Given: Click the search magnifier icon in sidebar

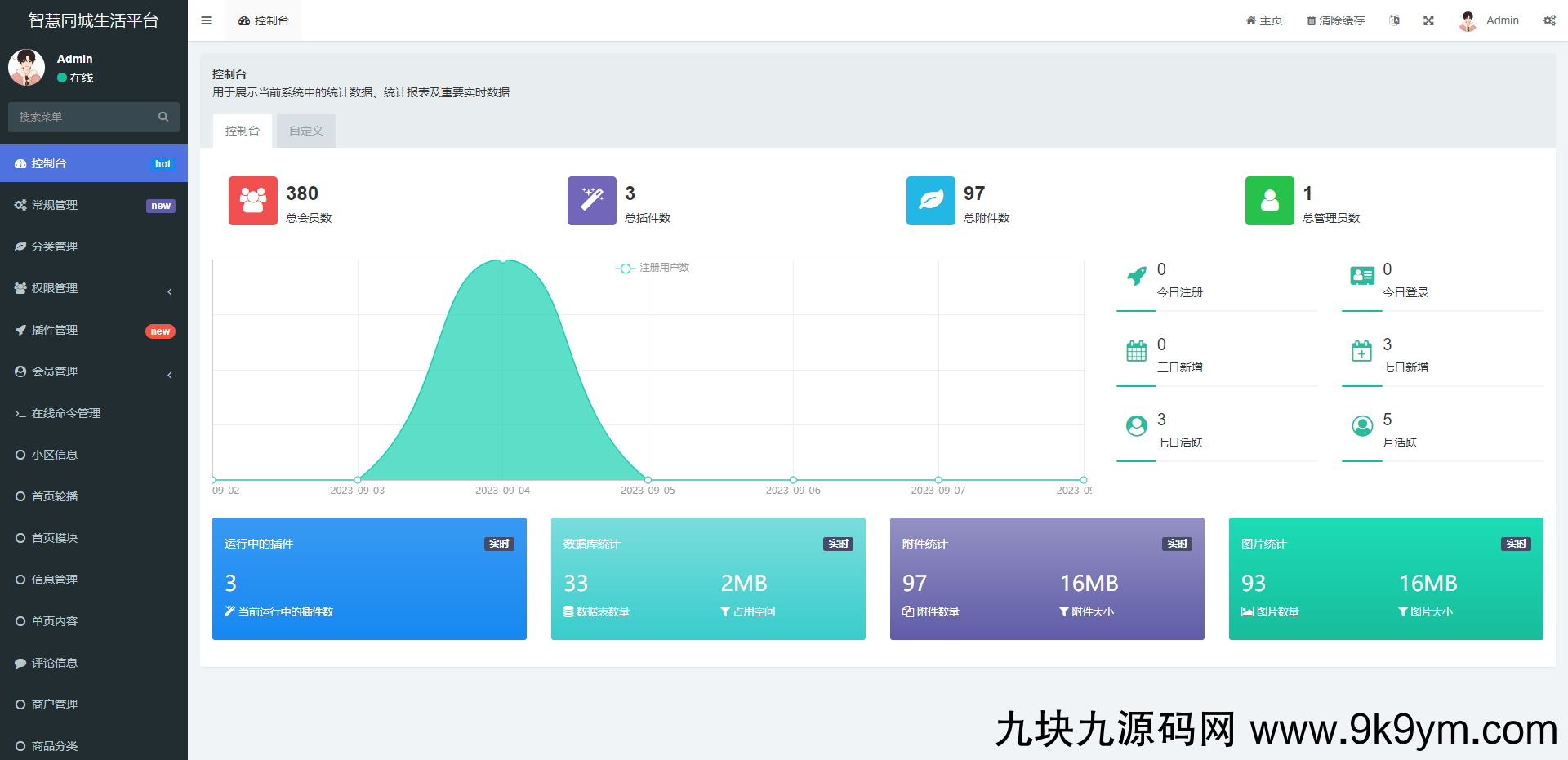Looking at the screenshot, I should (163, 117).
